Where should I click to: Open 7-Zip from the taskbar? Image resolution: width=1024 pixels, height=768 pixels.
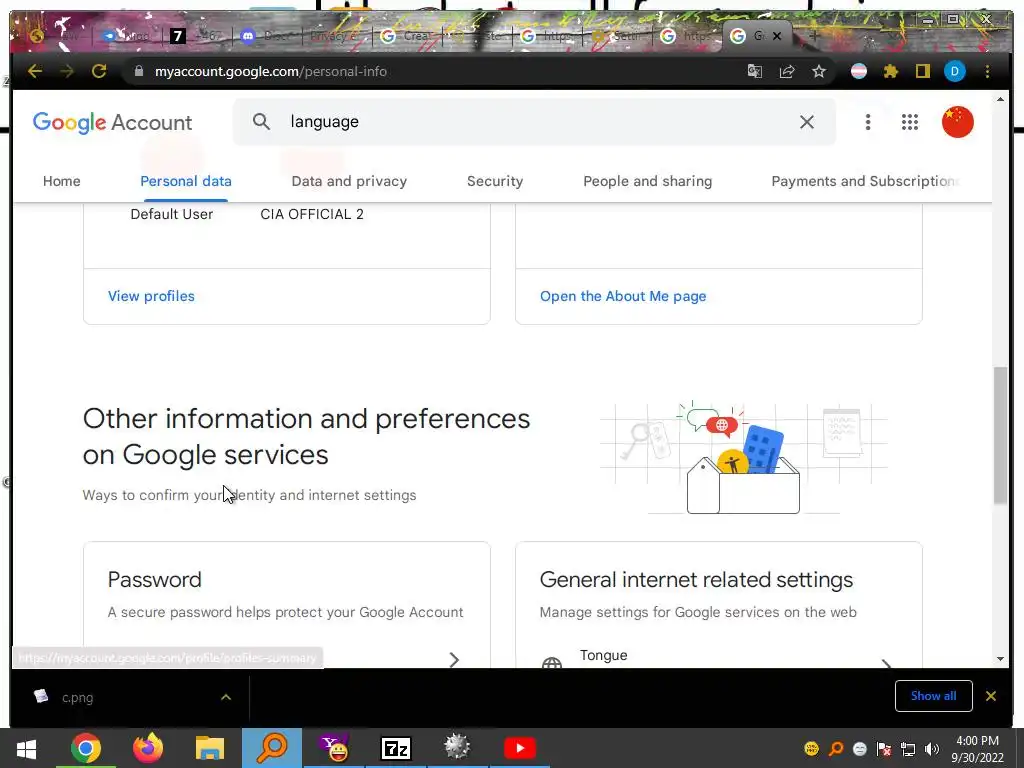click(396, 748)
